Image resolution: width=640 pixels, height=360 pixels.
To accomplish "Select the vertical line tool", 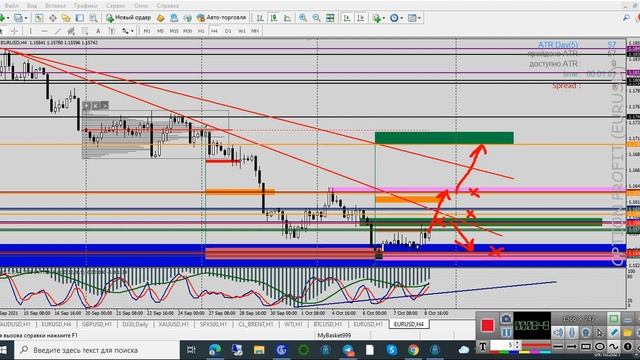I will coord(30,31).
